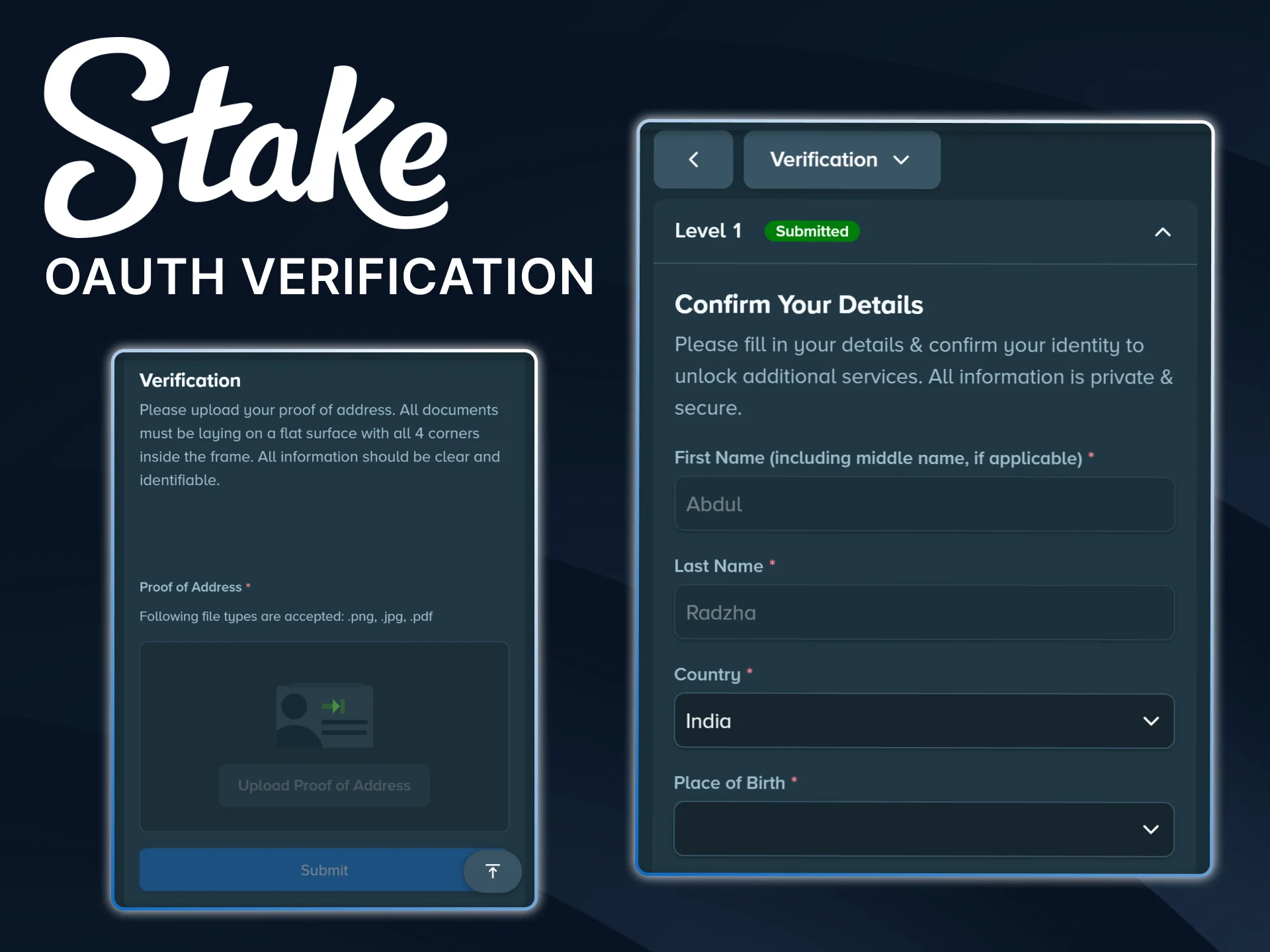Screen dimensions: 1270x952
Task: Click the Confirm Your Details heading
Action: point(798,305)
